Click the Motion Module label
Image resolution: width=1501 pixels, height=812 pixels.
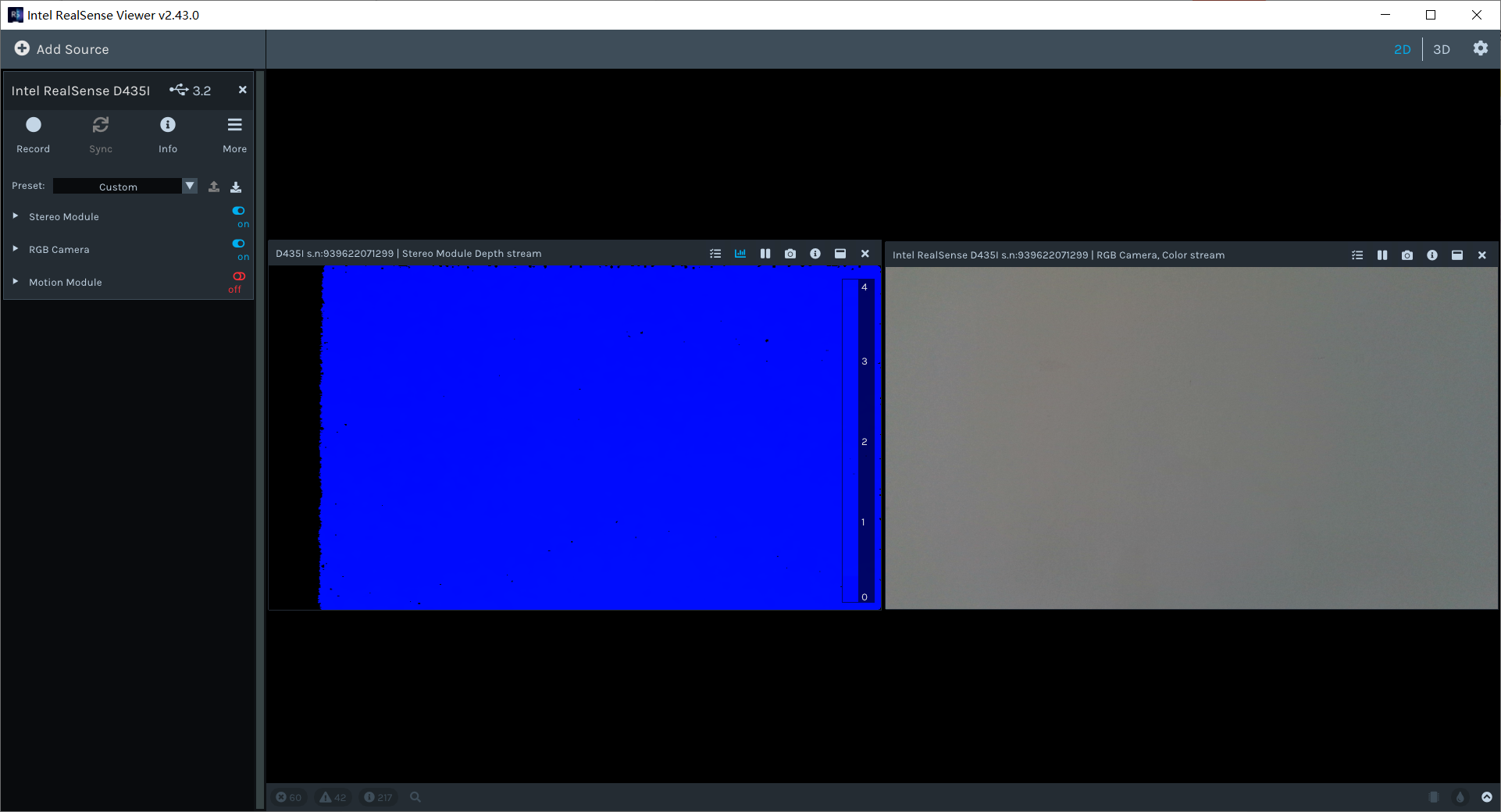pos(66,283)
